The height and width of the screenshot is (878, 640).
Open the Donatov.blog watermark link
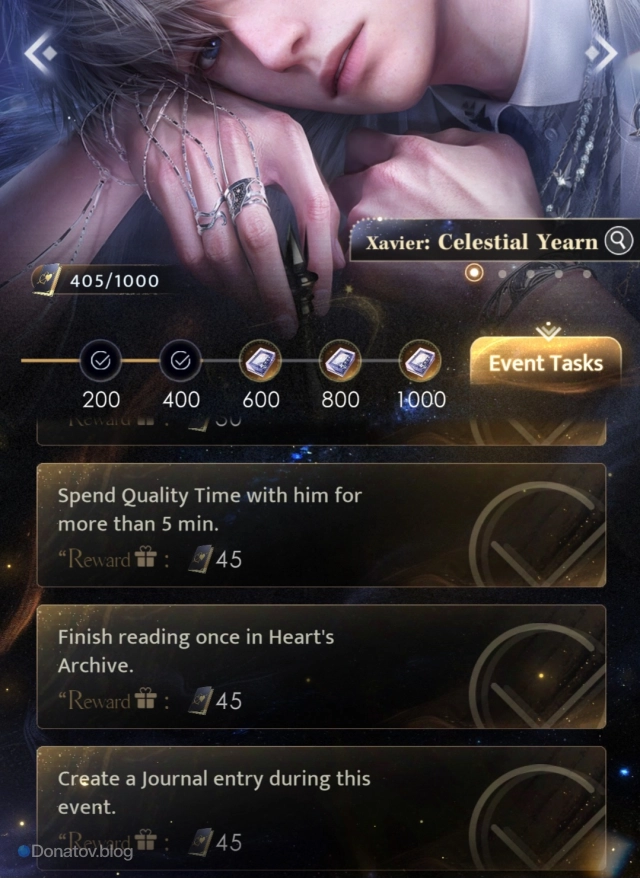76,852
